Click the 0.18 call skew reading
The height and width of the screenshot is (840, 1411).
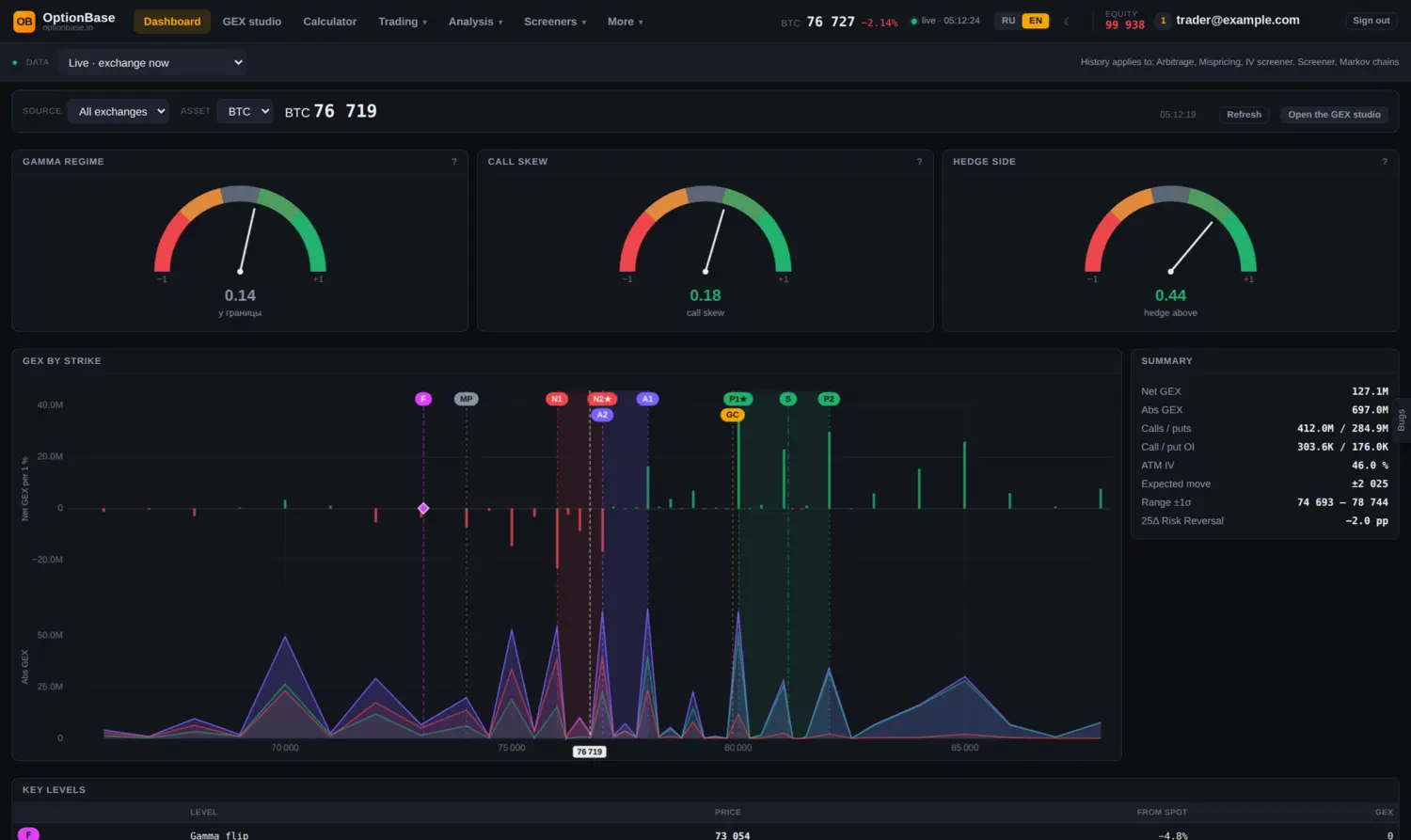705,295
